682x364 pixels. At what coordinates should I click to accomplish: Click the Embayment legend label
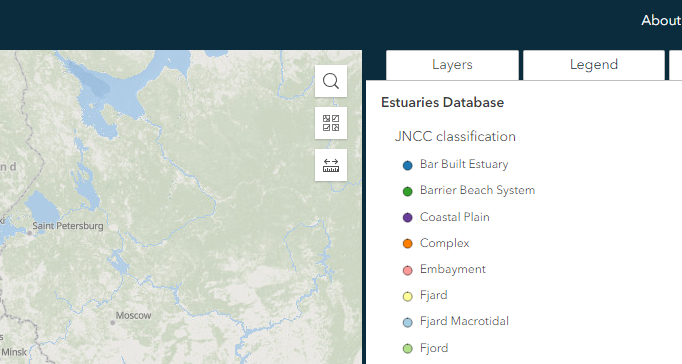[x=453, y=269]
